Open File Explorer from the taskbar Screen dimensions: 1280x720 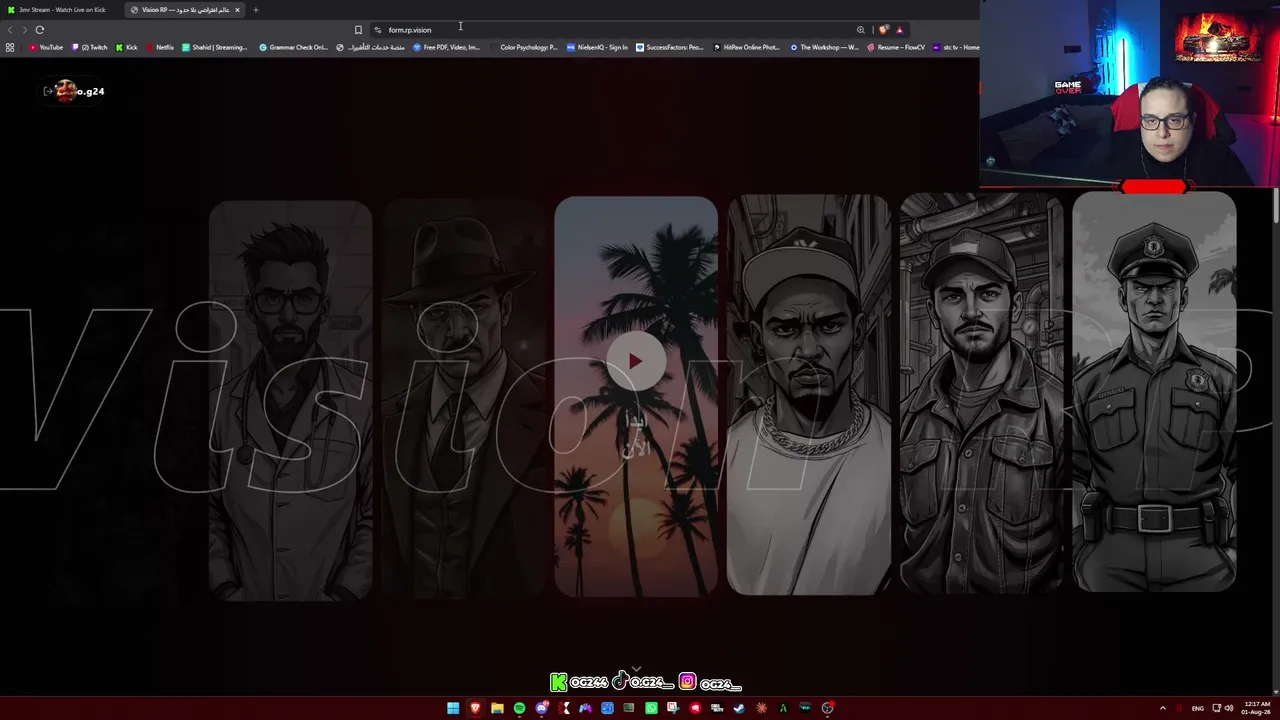[497, 708]
